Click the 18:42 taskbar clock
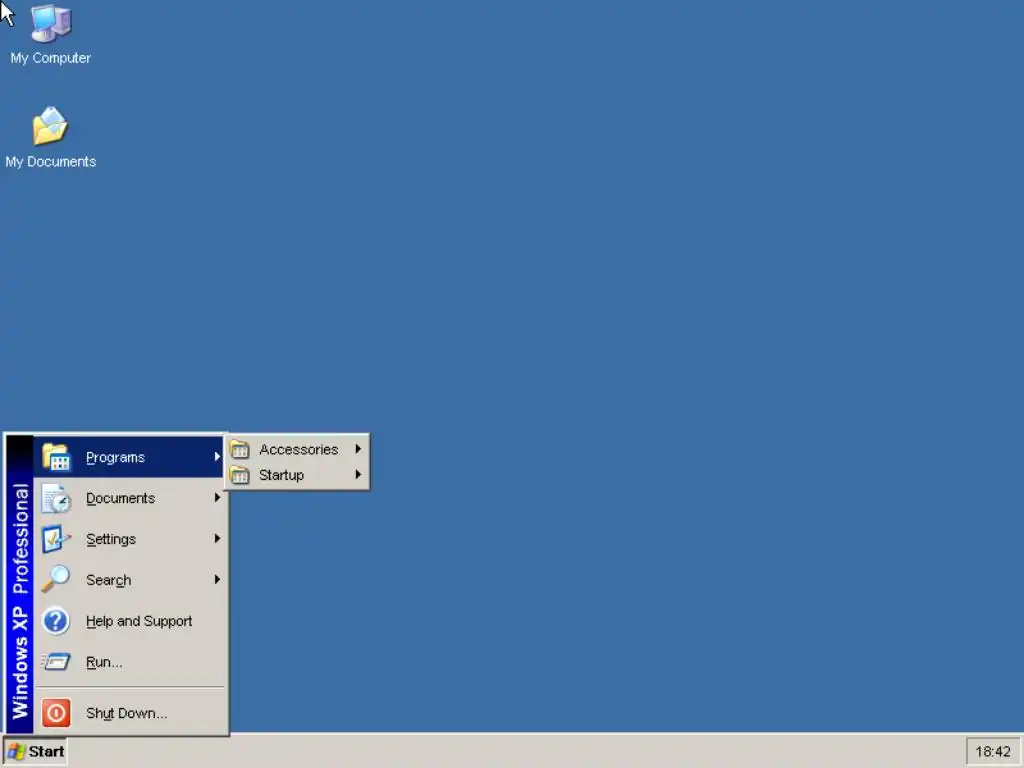 click(993, 752)
